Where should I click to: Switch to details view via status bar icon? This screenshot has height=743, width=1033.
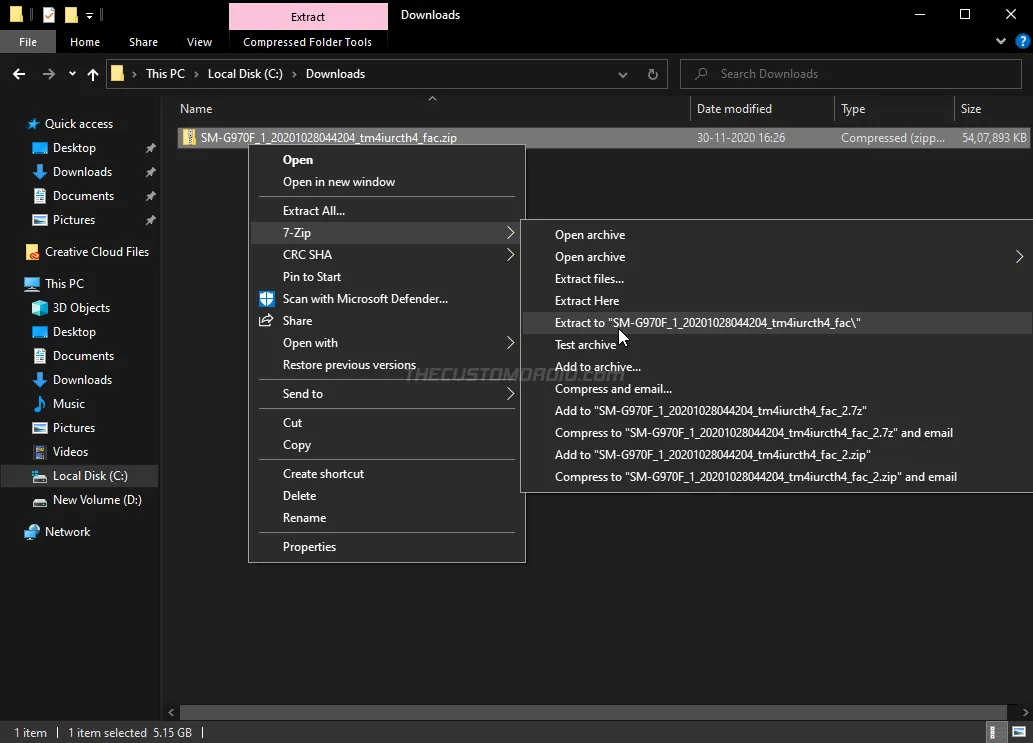[996, 733]
